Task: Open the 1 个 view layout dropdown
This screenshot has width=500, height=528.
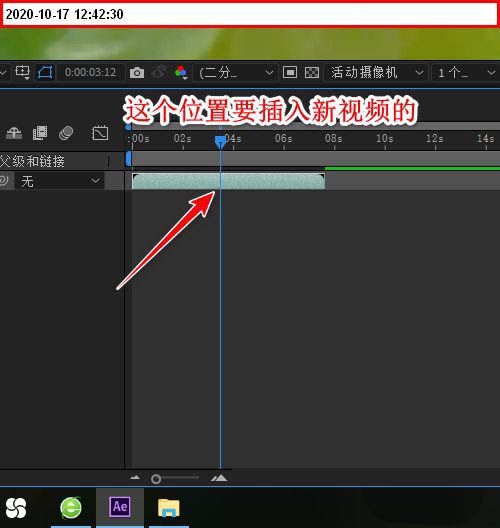Action: pyautogui.click(x=466, y=72)
